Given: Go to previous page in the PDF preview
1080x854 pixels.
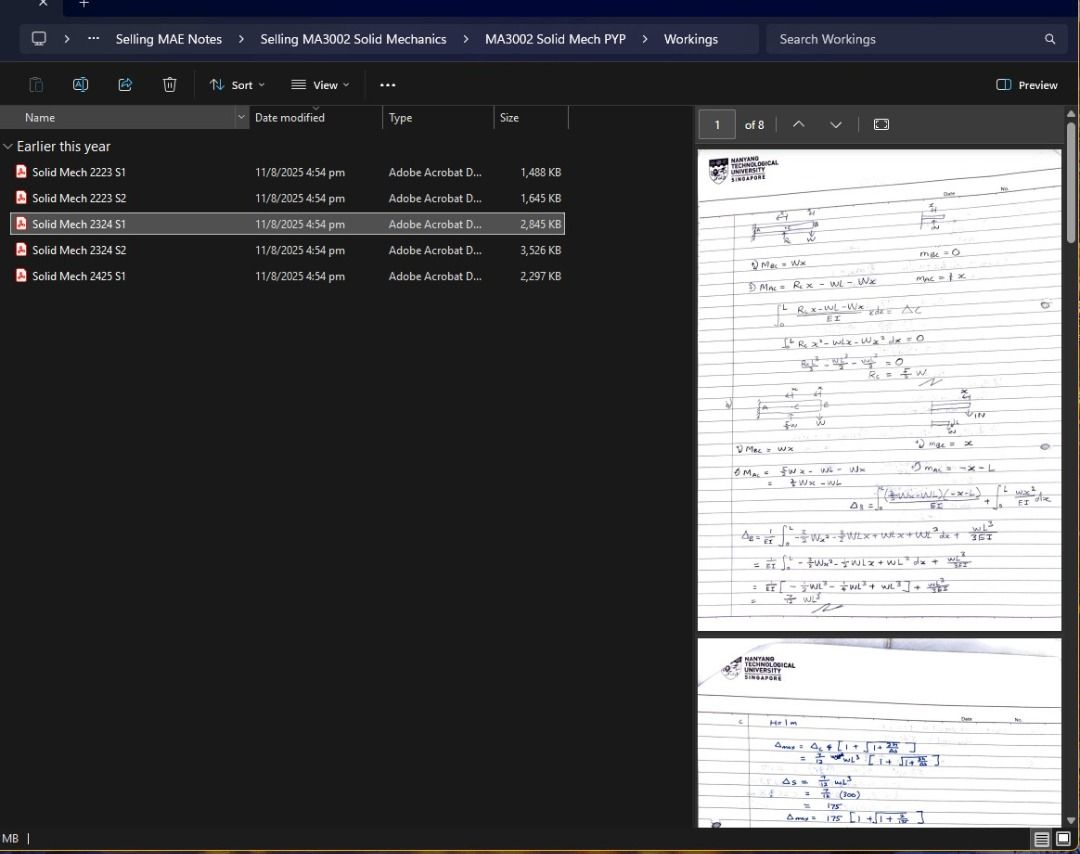Looking at the screenshot, I should [799, 124].
